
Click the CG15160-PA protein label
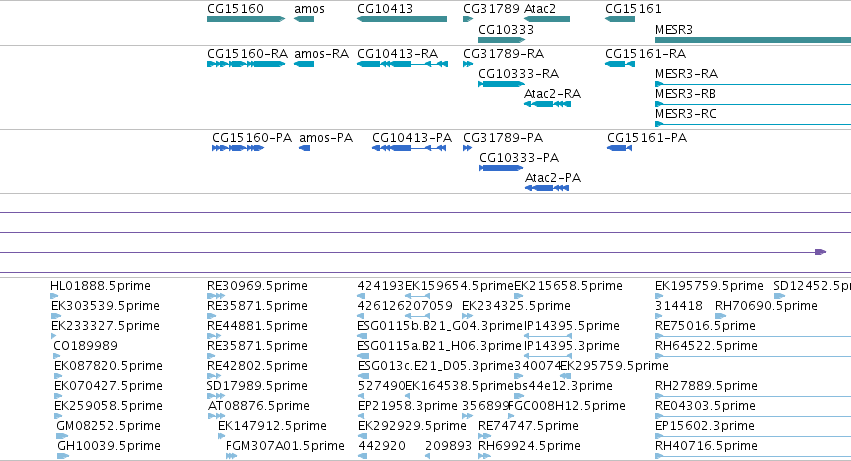click(252, 138)
